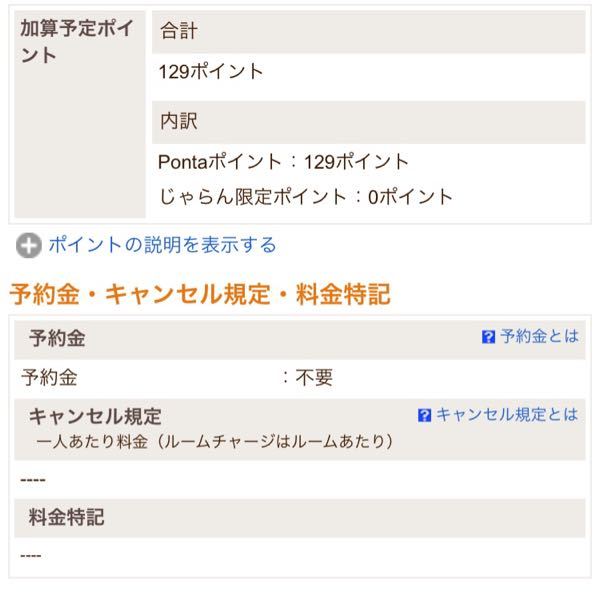
Task: Click the 合計 header in the points table
Action: (179, 32)
